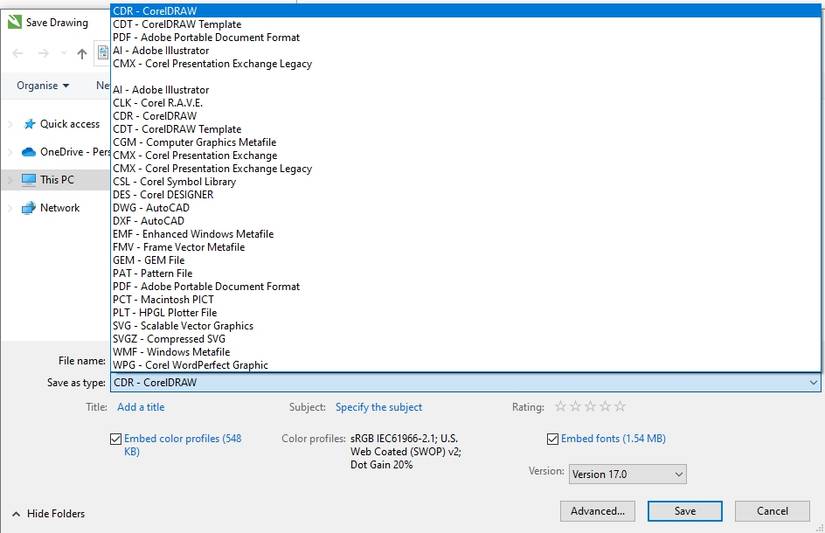The image size is (825, 533).
Task: Click the Save as type field
Action: pos(466,383)
